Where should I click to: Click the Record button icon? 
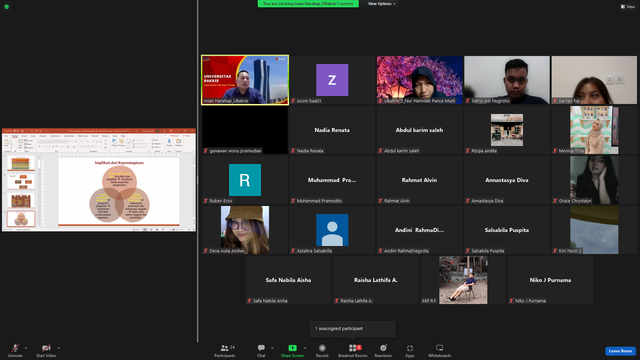[322, 348]
